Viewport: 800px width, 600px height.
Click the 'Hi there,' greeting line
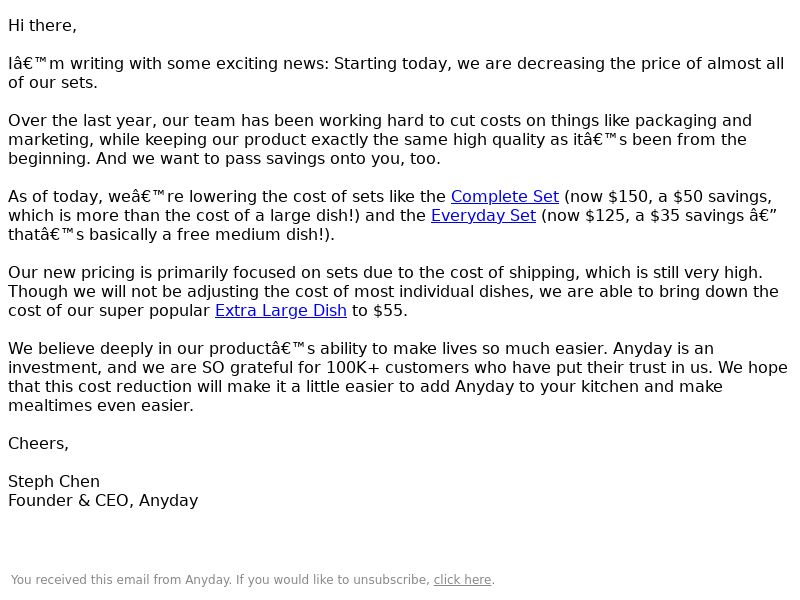click(42, 26)
